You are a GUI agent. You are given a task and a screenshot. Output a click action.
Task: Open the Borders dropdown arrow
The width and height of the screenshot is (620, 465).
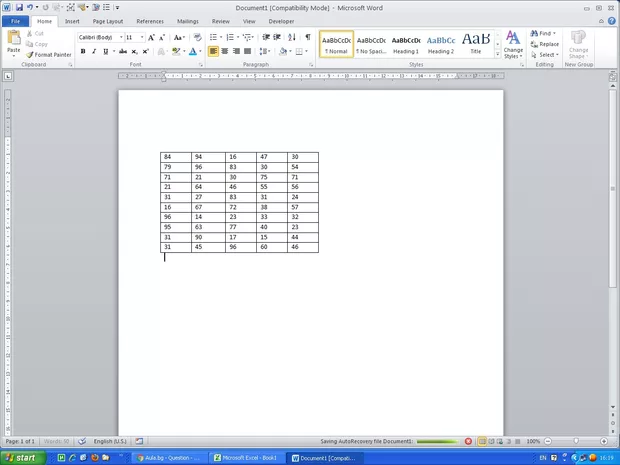tap(306, 51)
